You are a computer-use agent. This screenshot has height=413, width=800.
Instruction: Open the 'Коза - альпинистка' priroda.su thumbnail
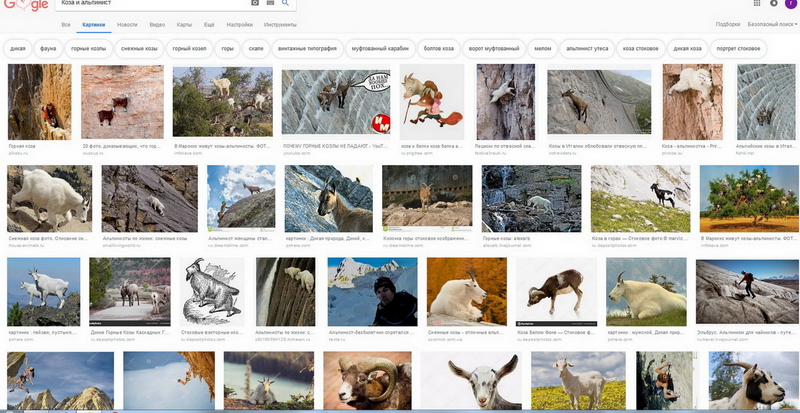(x=693, y=102)
